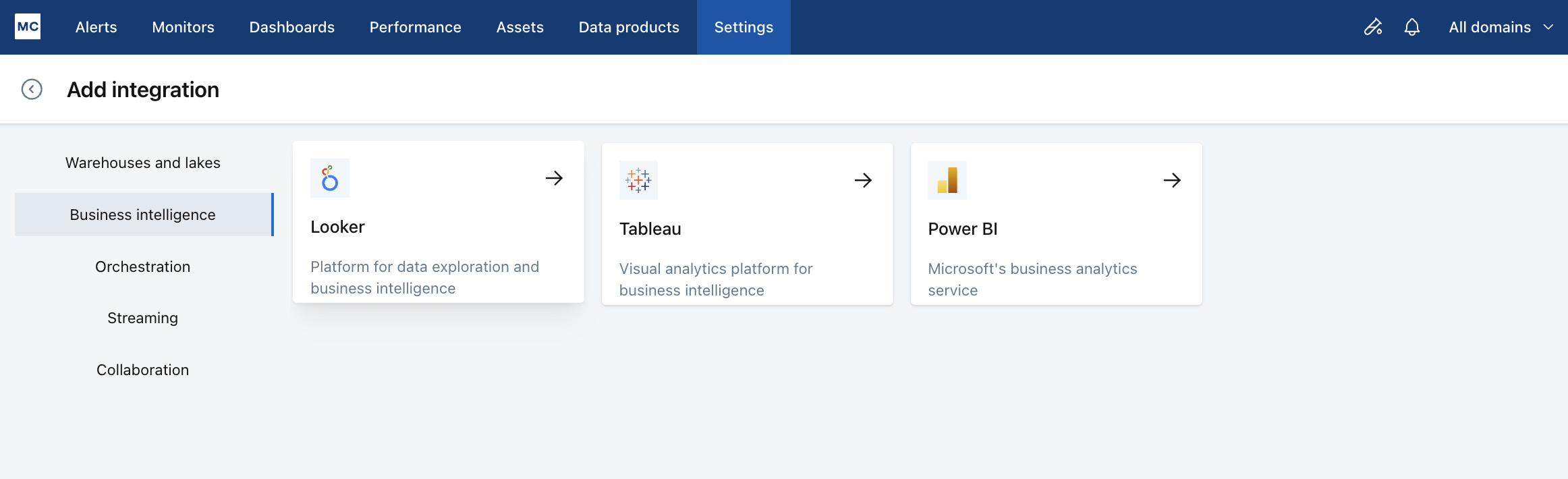Select the Settings navigation tab
Viewport: 1568px width, 479px height.
(744, 27)
